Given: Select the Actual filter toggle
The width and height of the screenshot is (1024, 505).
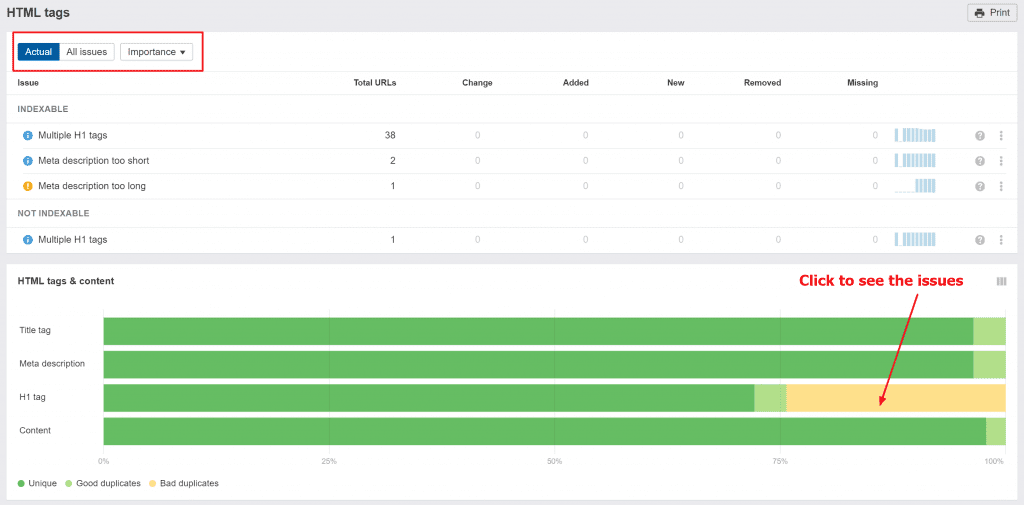Looking at the screenshot, I should click(38, 52).
